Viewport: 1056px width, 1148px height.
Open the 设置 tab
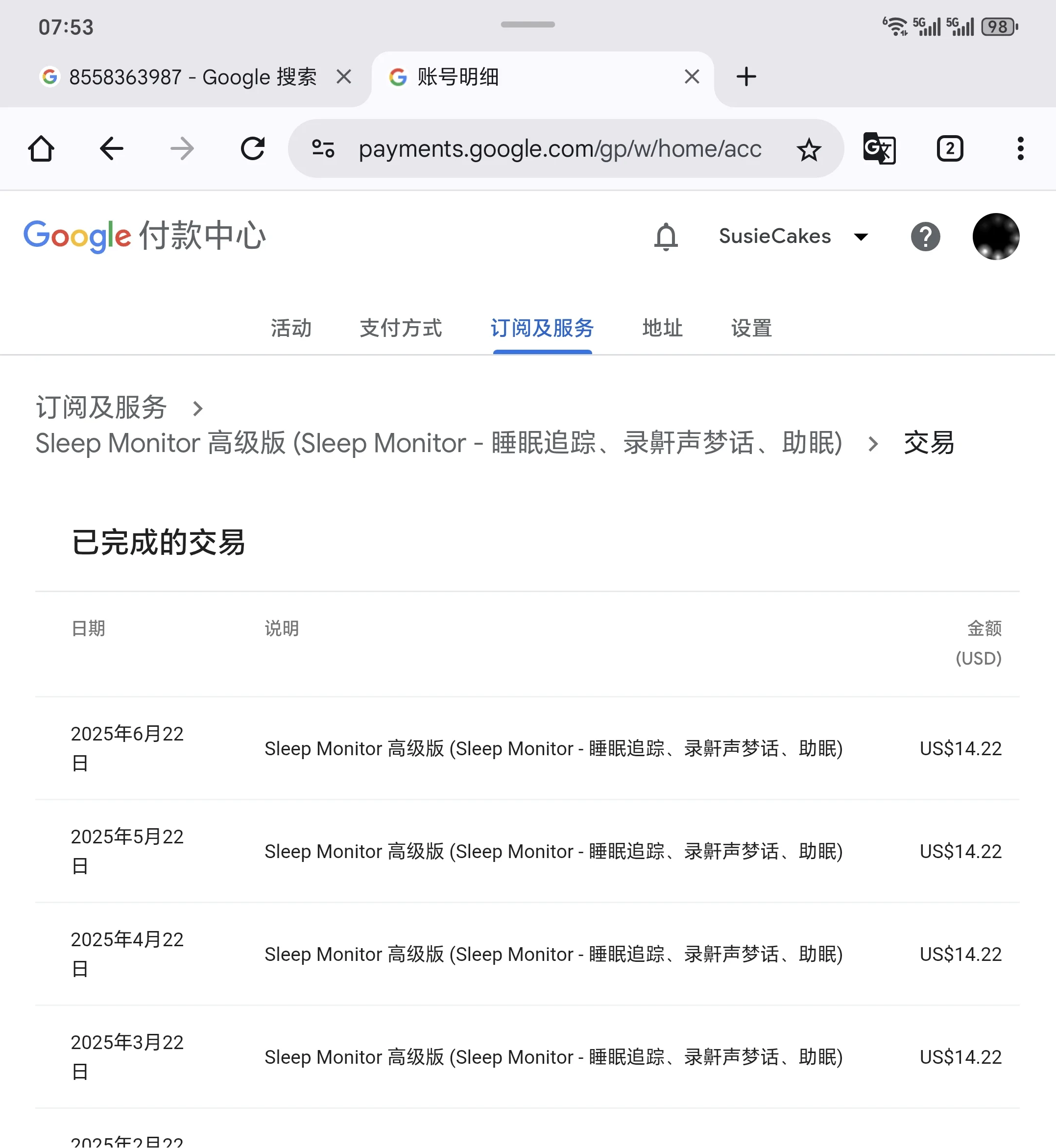pyautogui.click(x=751, y=328)
